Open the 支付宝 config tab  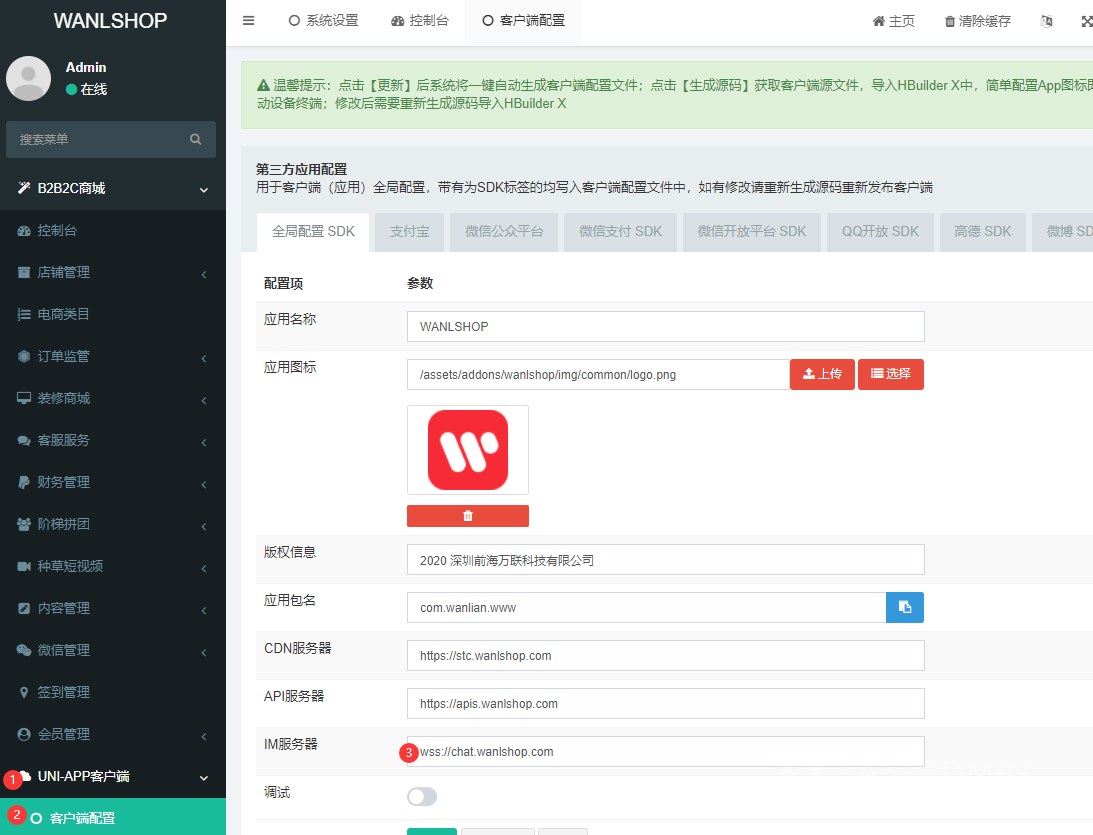409,231
